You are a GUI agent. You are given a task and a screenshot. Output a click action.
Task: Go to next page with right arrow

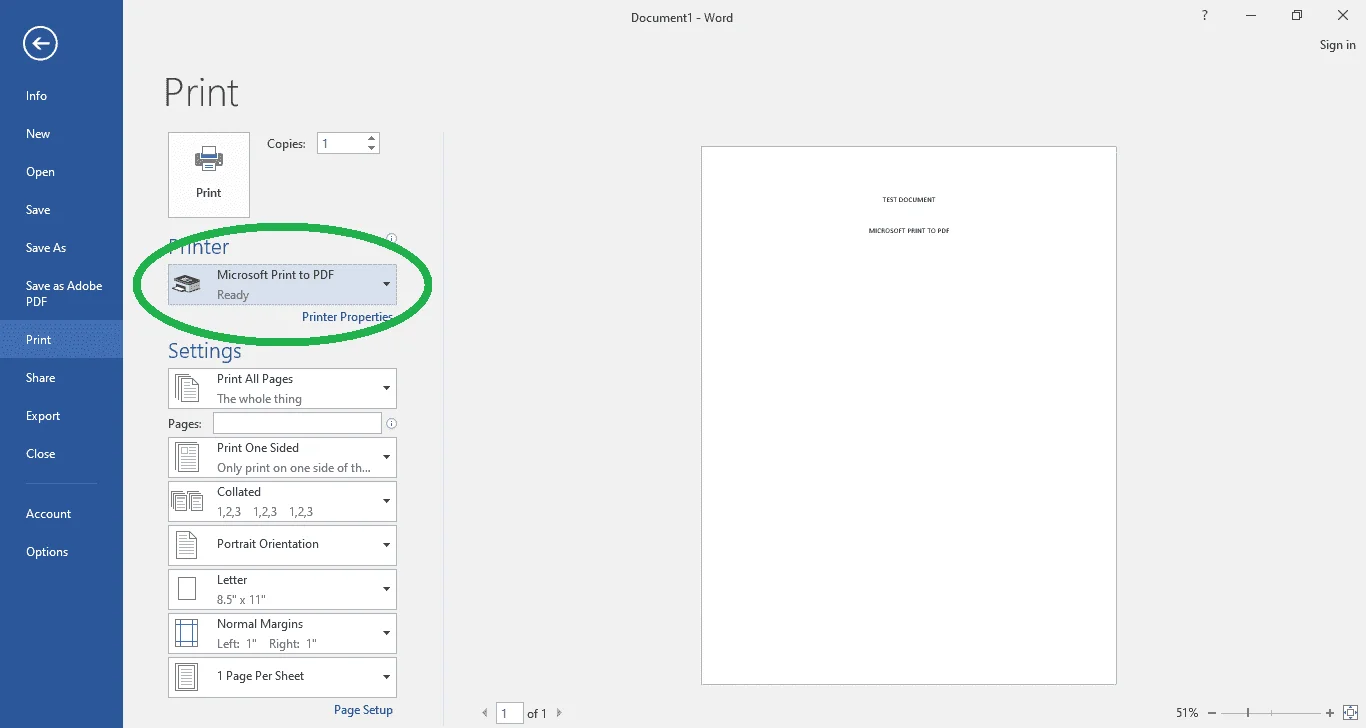tap(559, 713)
